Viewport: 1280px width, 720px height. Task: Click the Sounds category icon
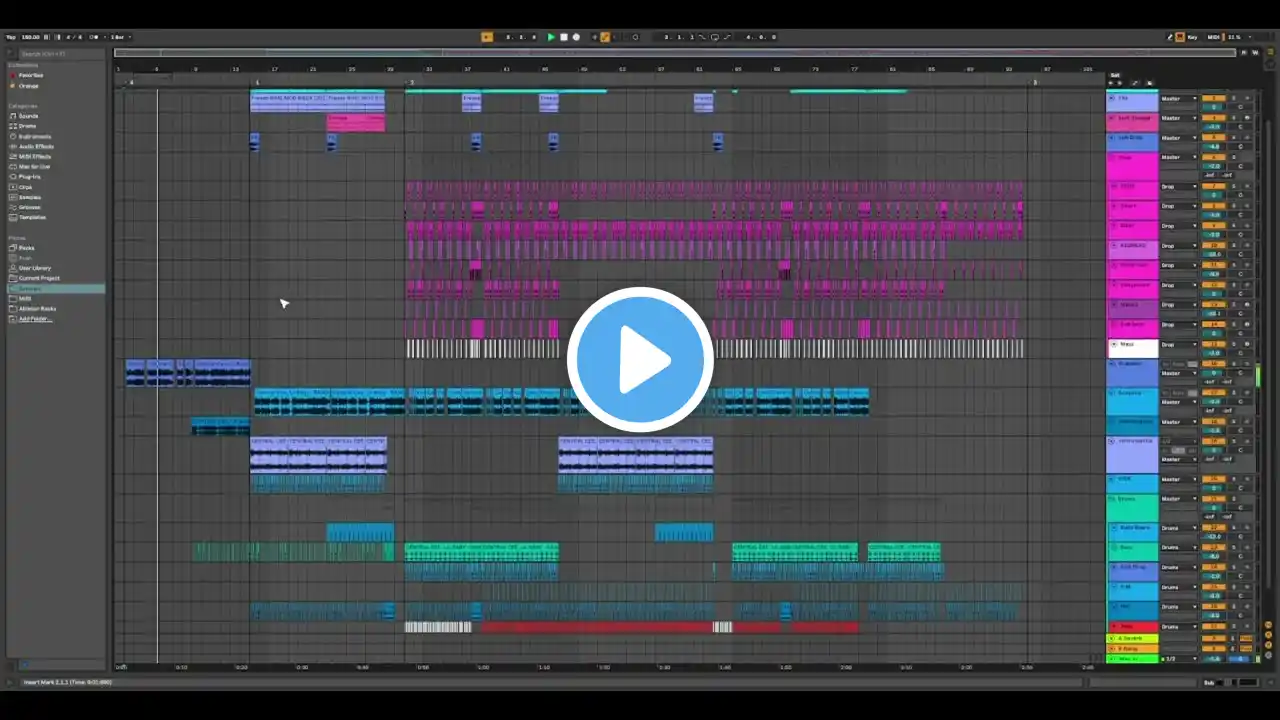pyautogui.click(x=13, y=116)
